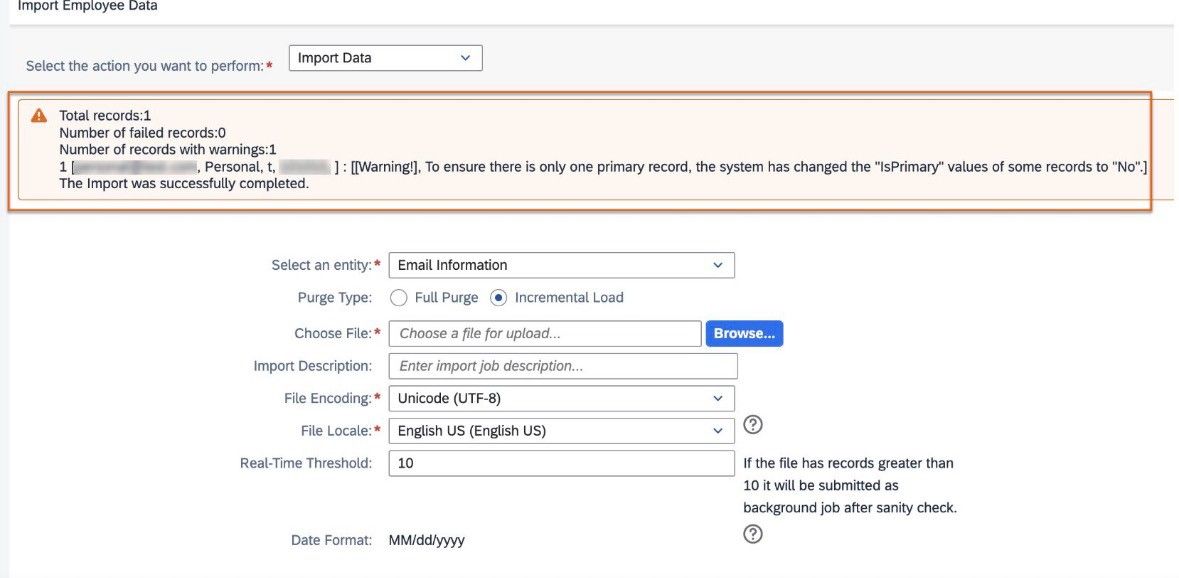Open the English US file locale dropdown

tap(562, 431)
